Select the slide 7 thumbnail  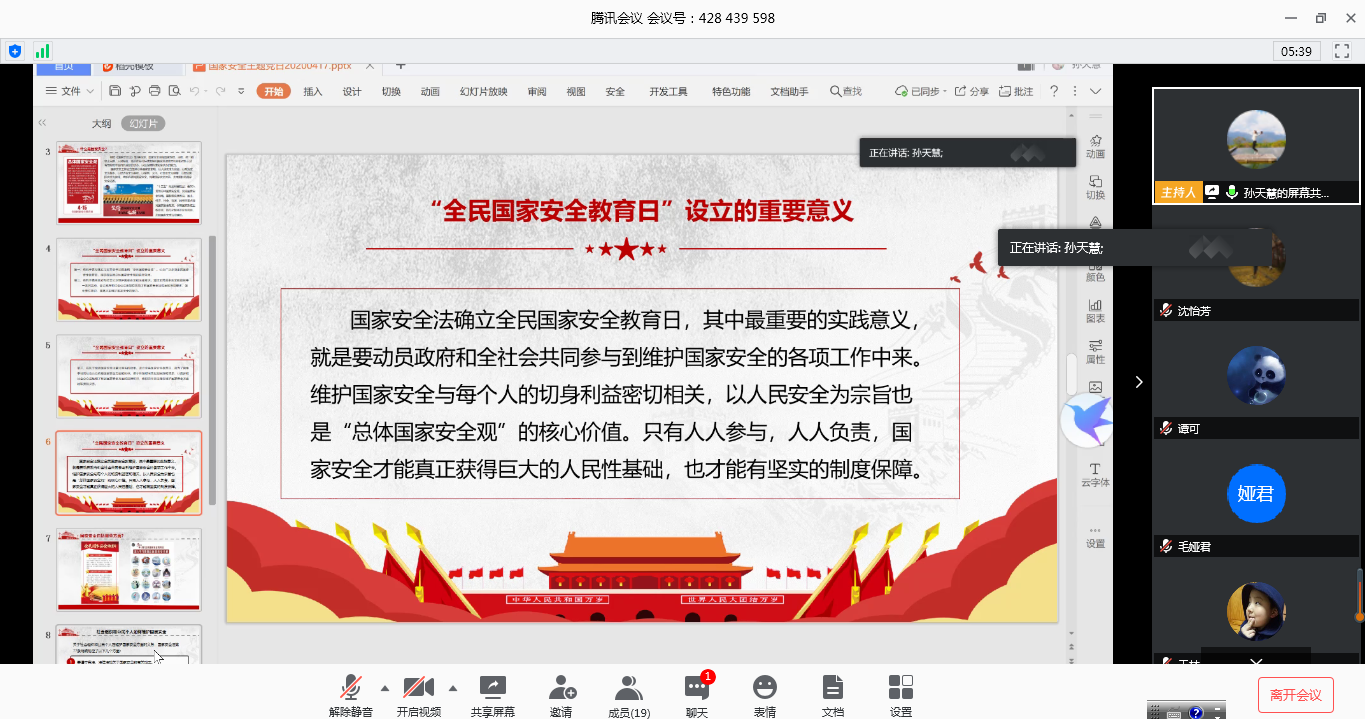coord(129,570)
